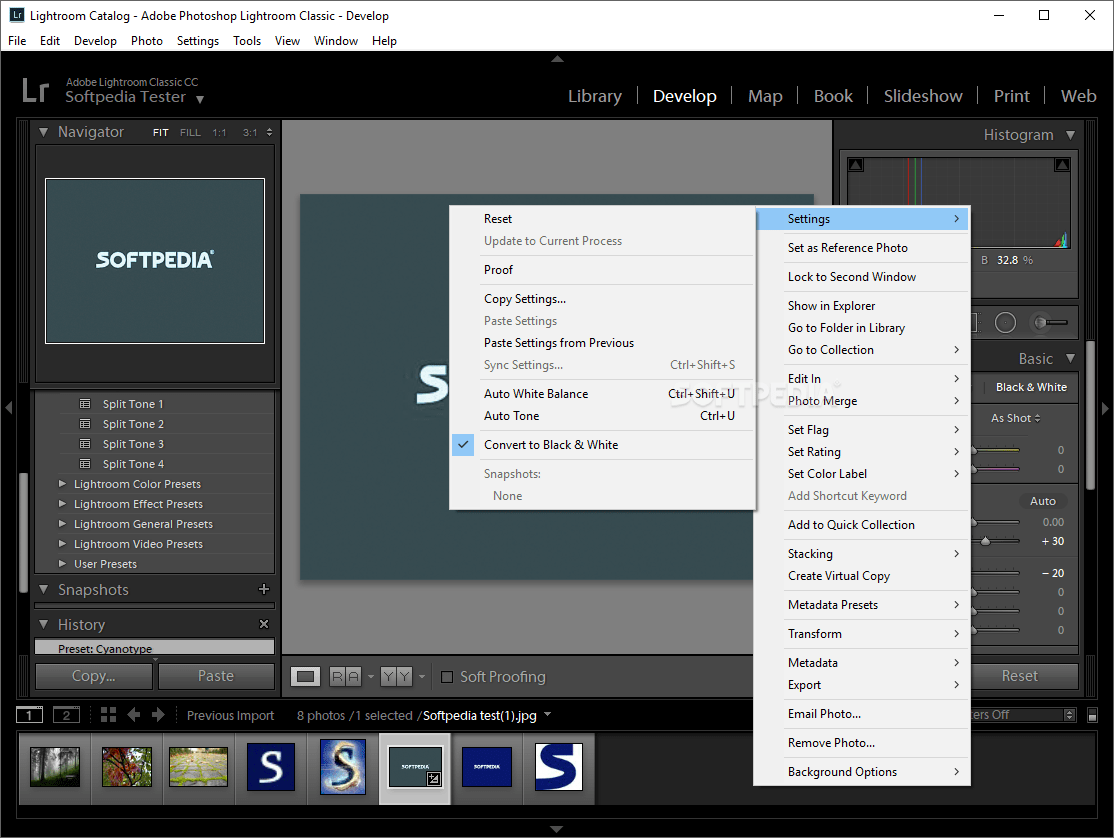Image resolution: width=1114 pixels, height=838 pixels.
Task: Click Previous Import source label
Action: 230,715
